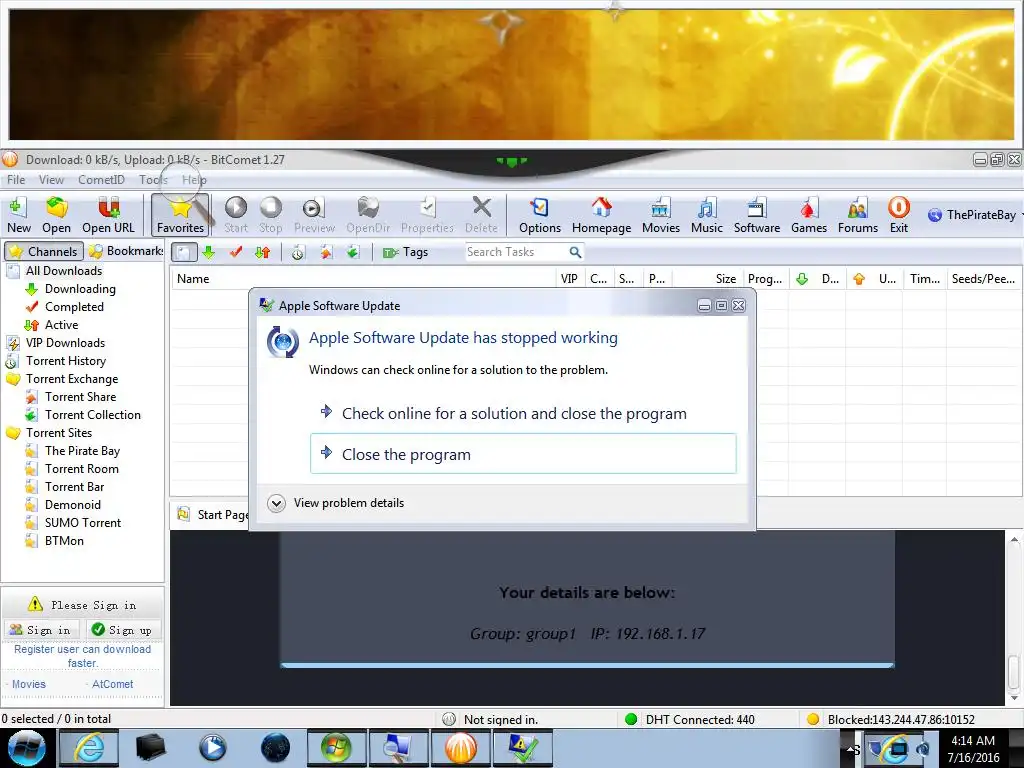
Task: Click the Stop task toolbar icon
Action: 270,215
